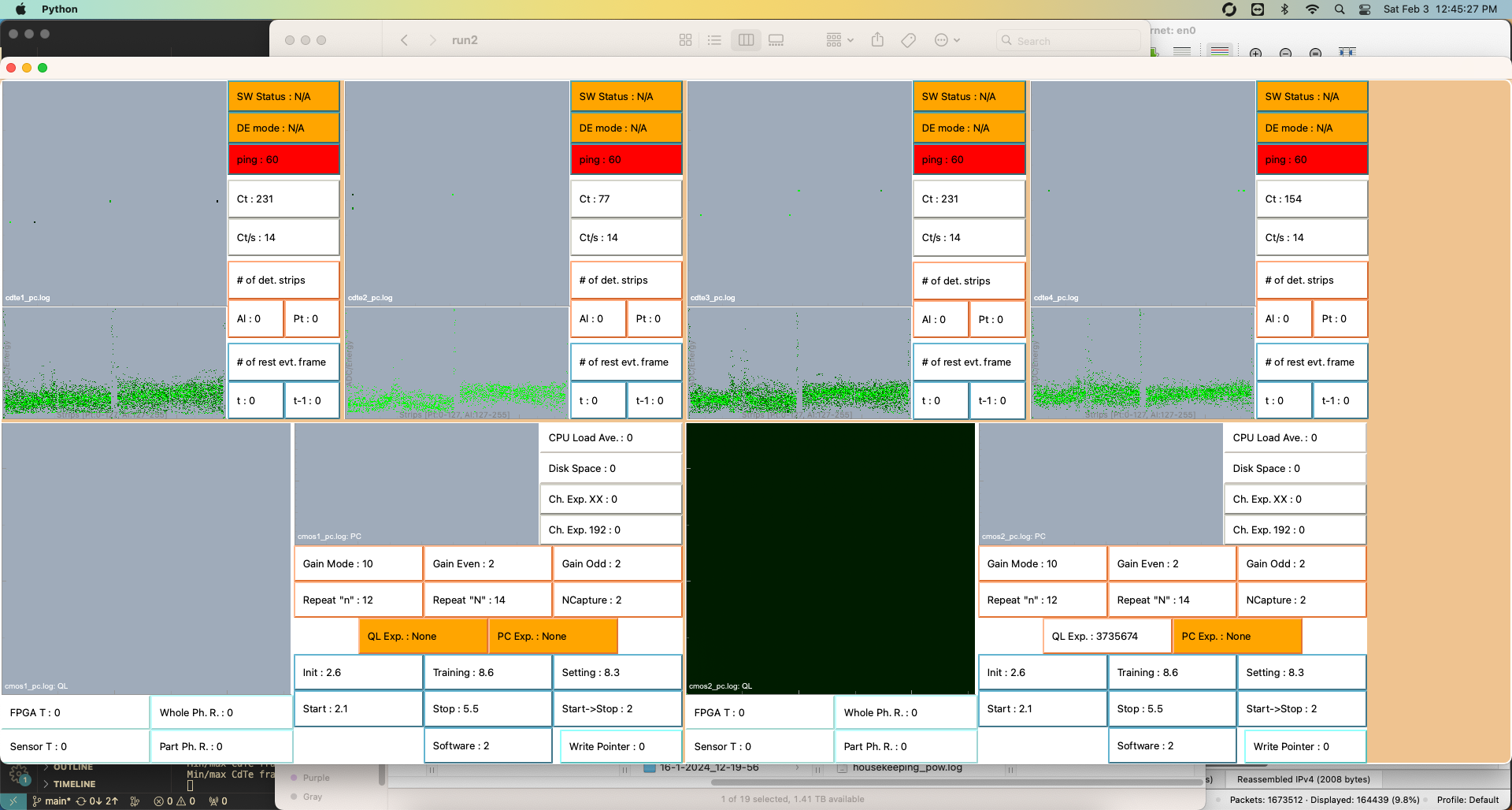The image size is (1512, 810).
Task: Click the Finder Edit Tags icon
Action: tap(908, 40)
